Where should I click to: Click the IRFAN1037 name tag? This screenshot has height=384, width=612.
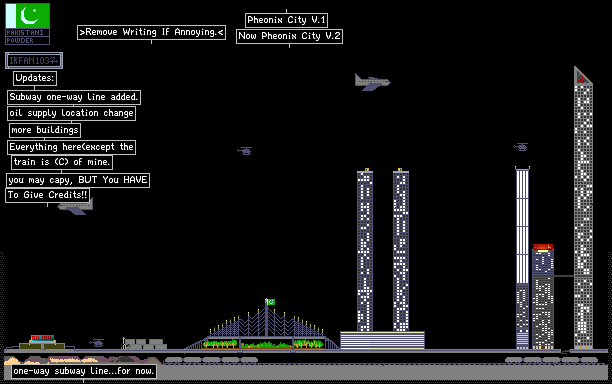(34, 60)
